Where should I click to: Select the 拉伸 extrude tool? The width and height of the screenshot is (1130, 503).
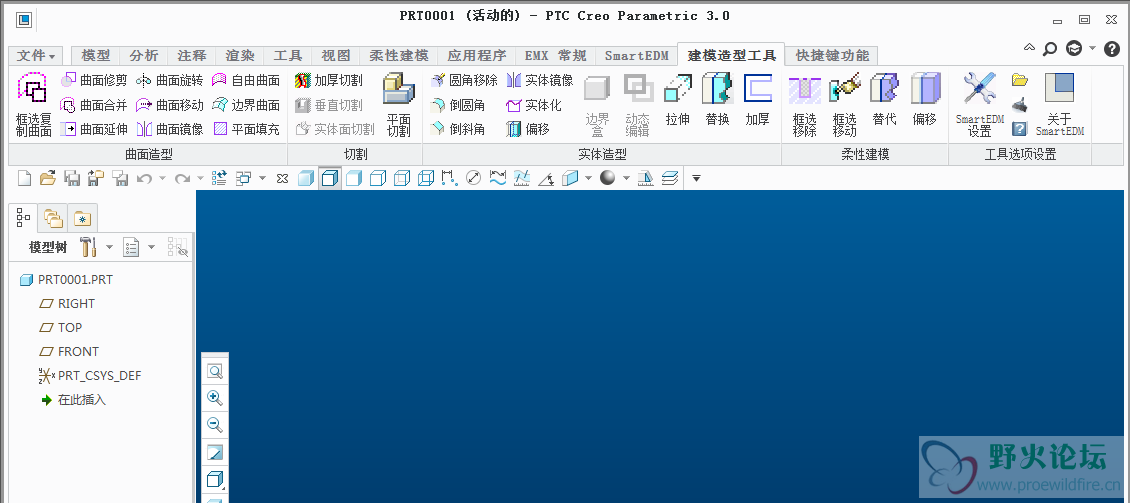[677, 101]
